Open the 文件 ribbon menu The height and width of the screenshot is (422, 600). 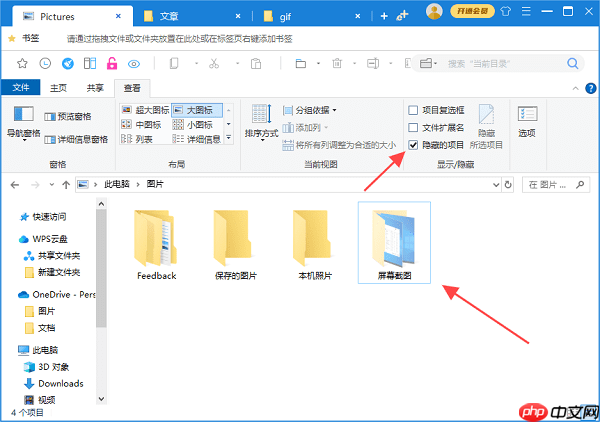21,88
